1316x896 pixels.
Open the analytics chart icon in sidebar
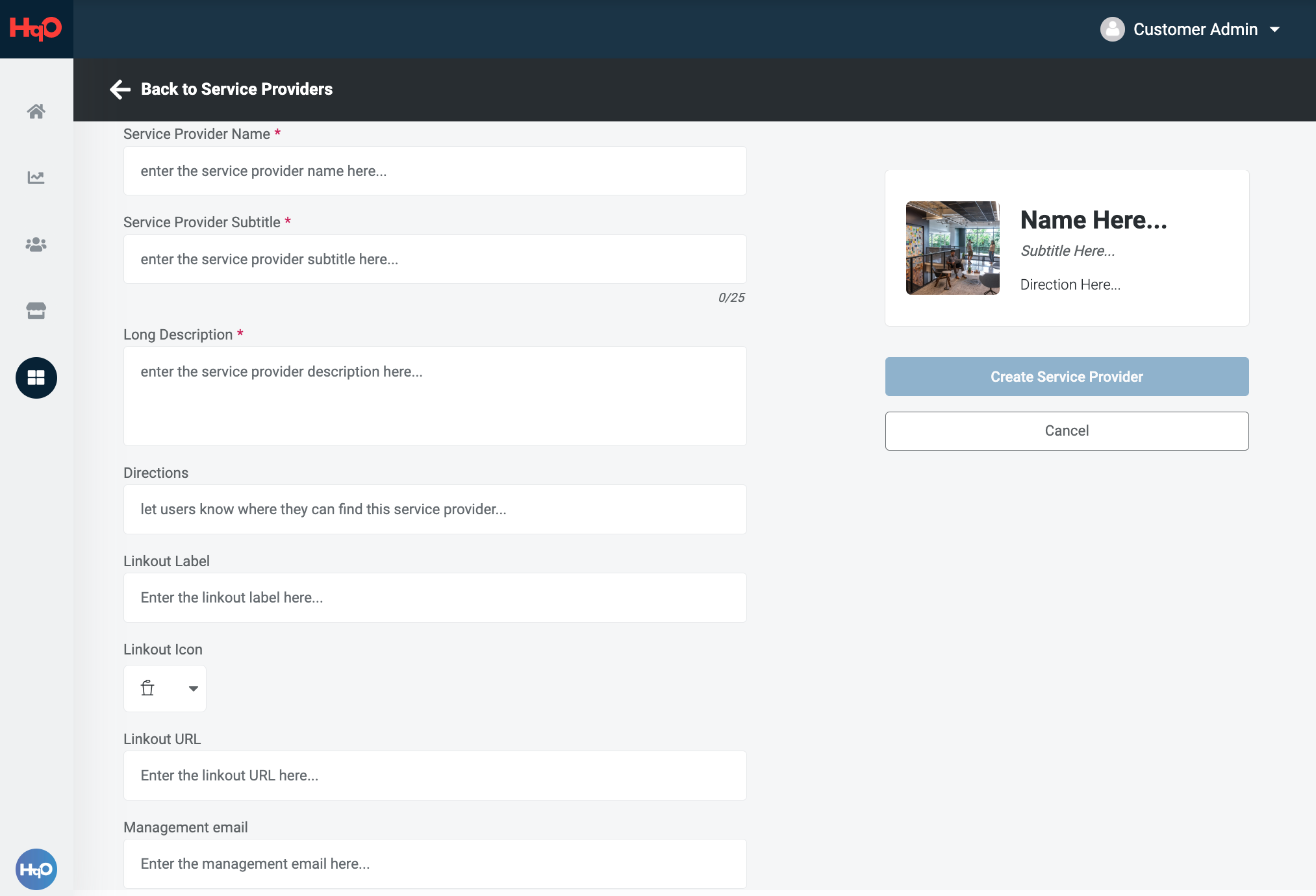36,177
